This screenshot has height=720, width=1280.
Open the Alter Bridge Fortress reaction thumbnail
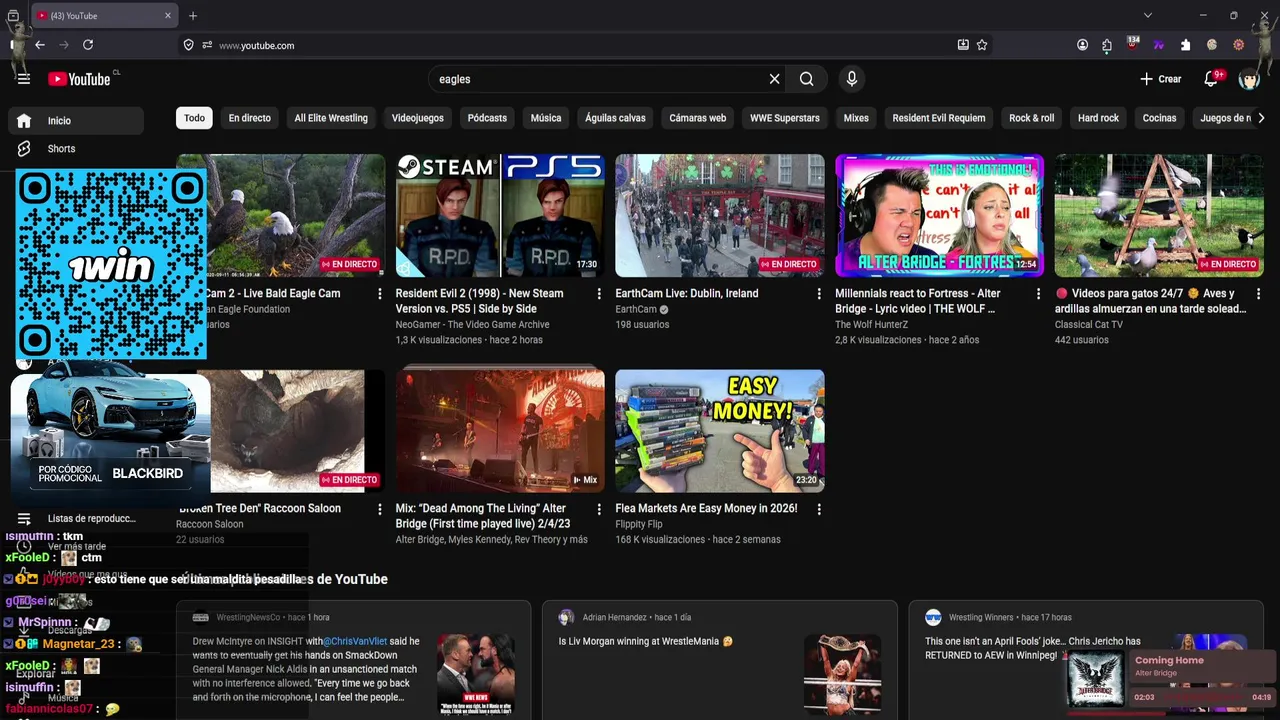coord(940,215)
